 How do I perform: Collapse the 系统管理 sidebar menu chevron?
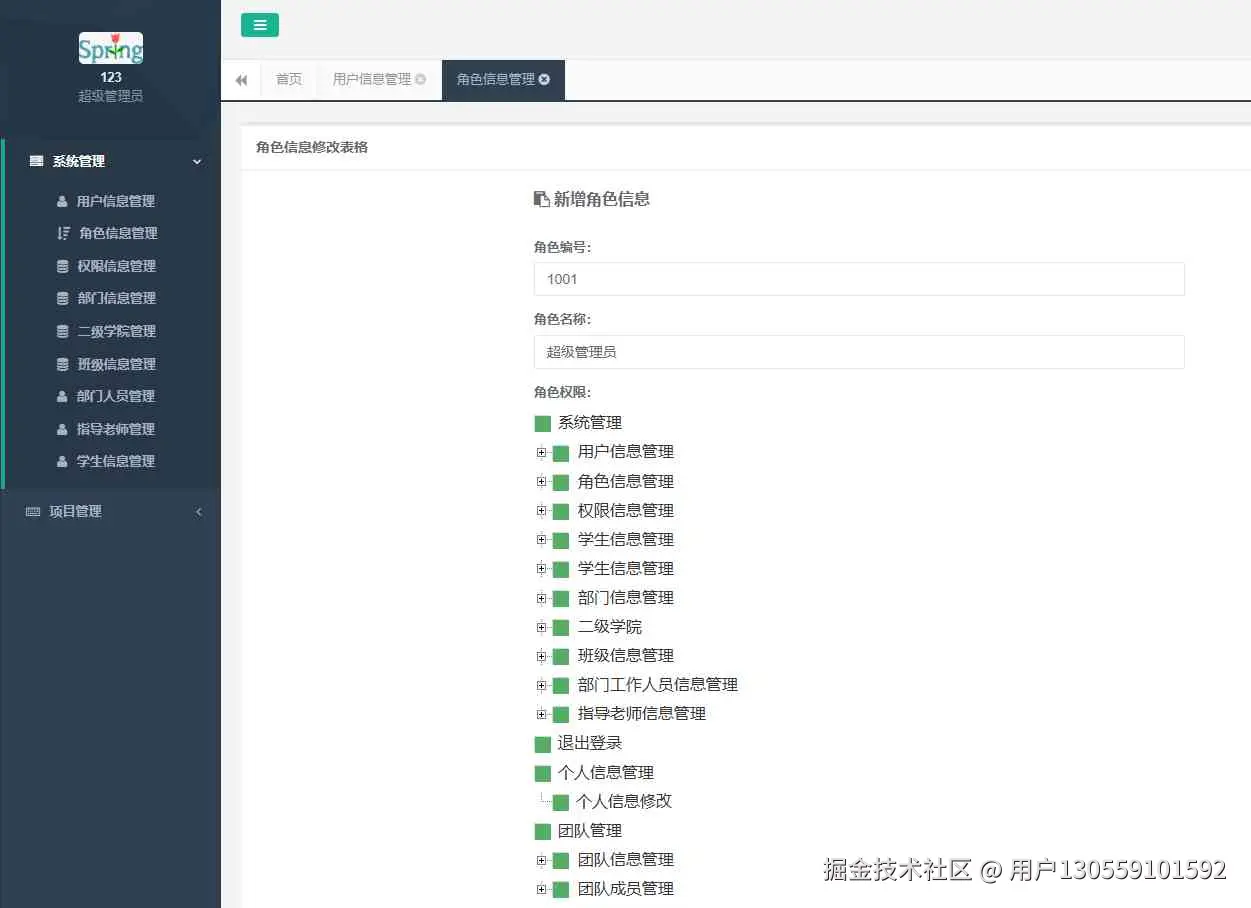197,161
